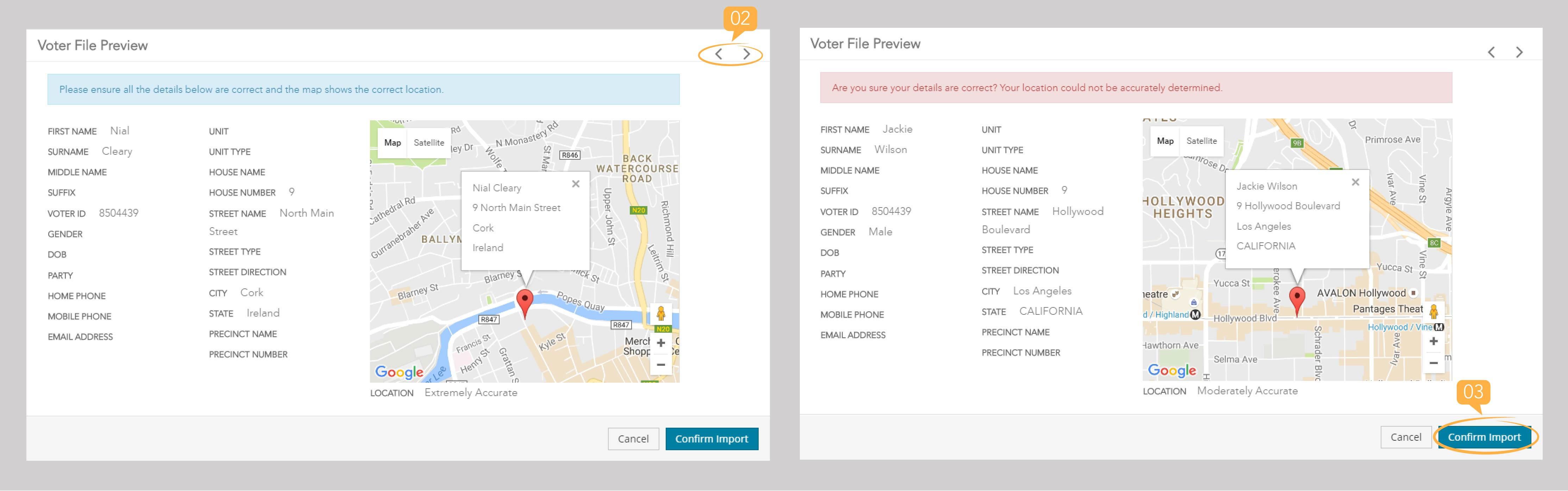Image resolution: width=1568 pixels, height=491 pixels.
Task: Close Jackie Wilson map info popup
Action: pyautogui.click(x=1355, y=182)
